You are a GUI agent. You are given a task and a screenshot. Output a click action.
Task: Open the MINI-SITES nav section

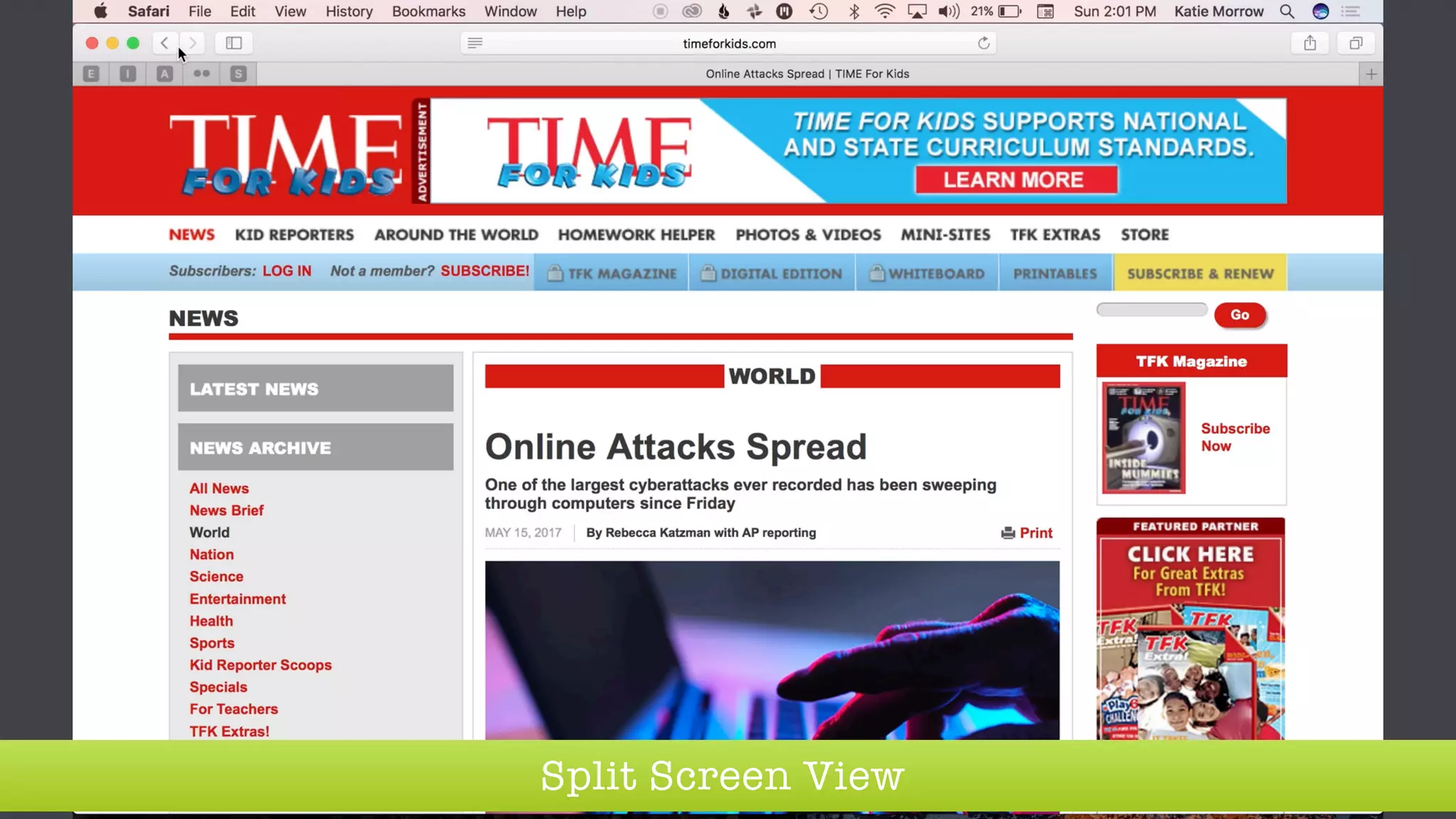point(946,235)
